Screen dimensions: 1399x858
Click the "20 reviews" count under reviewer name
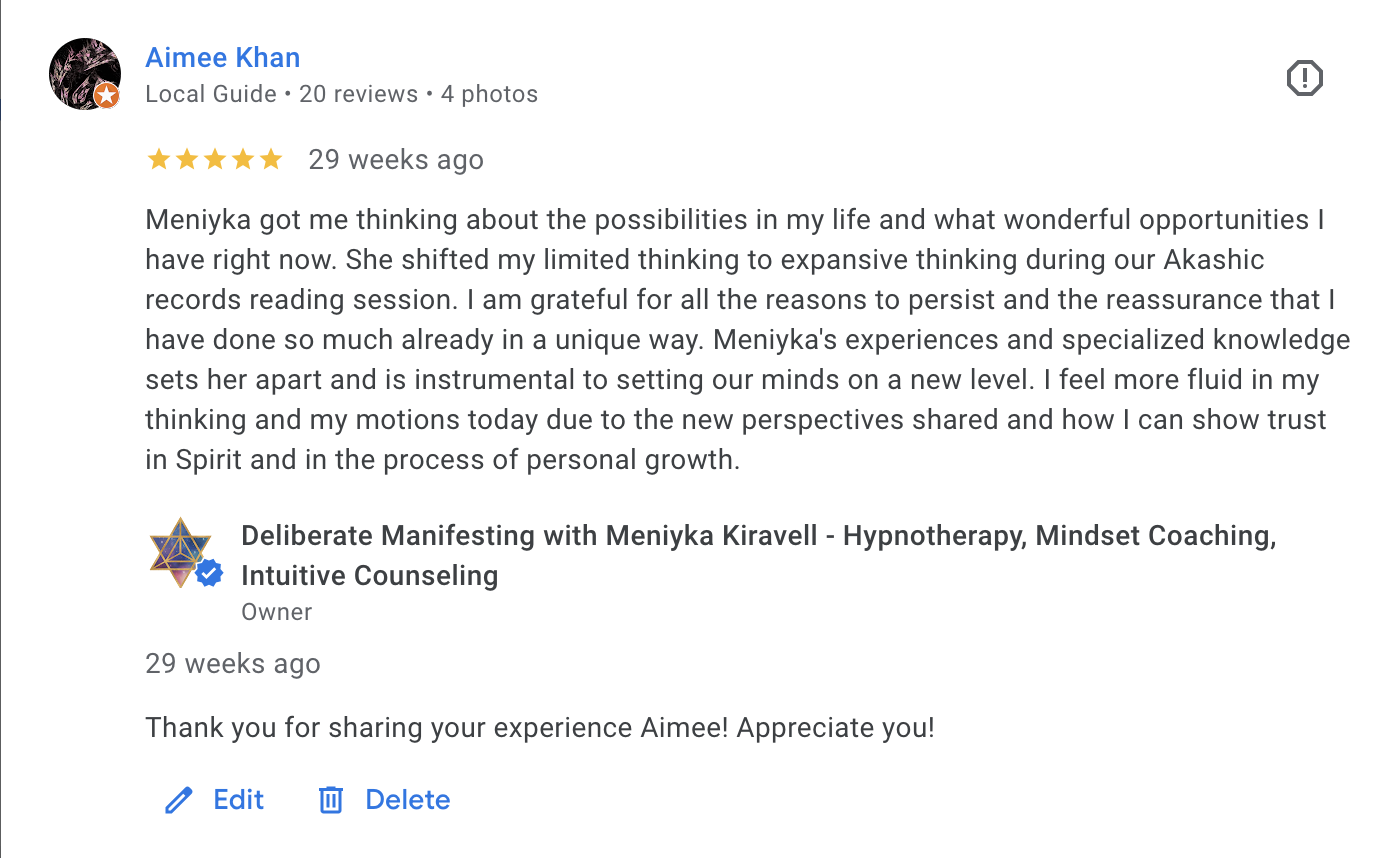pos(358,94)
